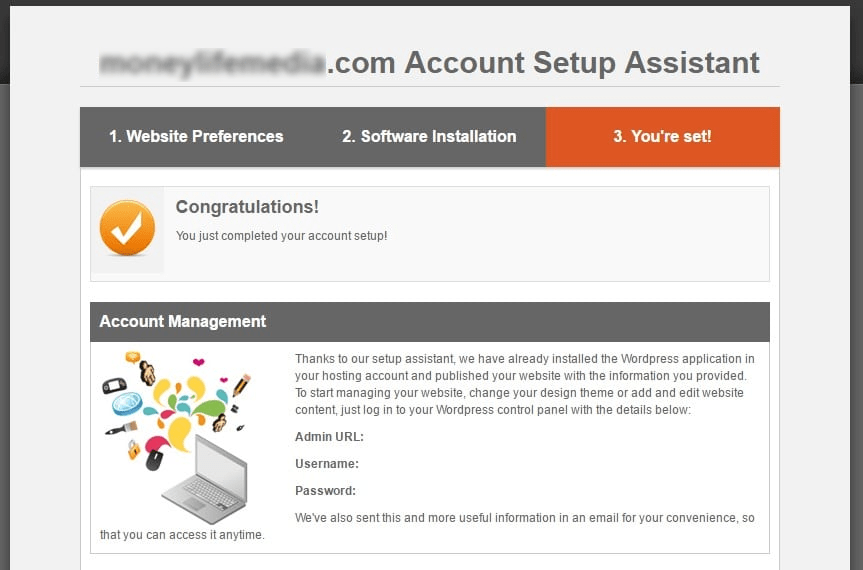
Task: Click the 'You just completed your account setup!' text
Action: click(x=281, y=236)
